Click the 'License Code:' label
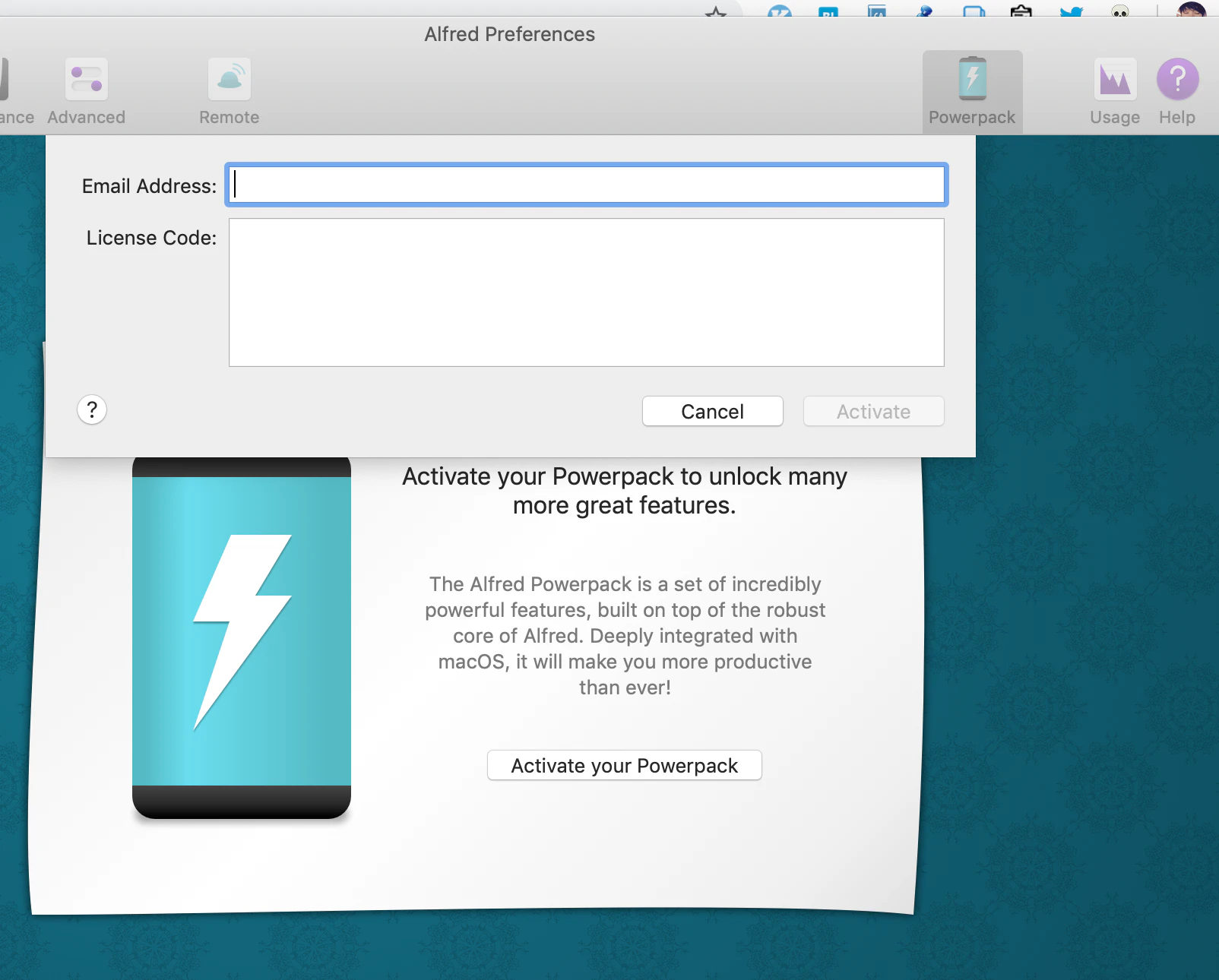The width and height of the screenshot is (1219, 980). [151, 238]
